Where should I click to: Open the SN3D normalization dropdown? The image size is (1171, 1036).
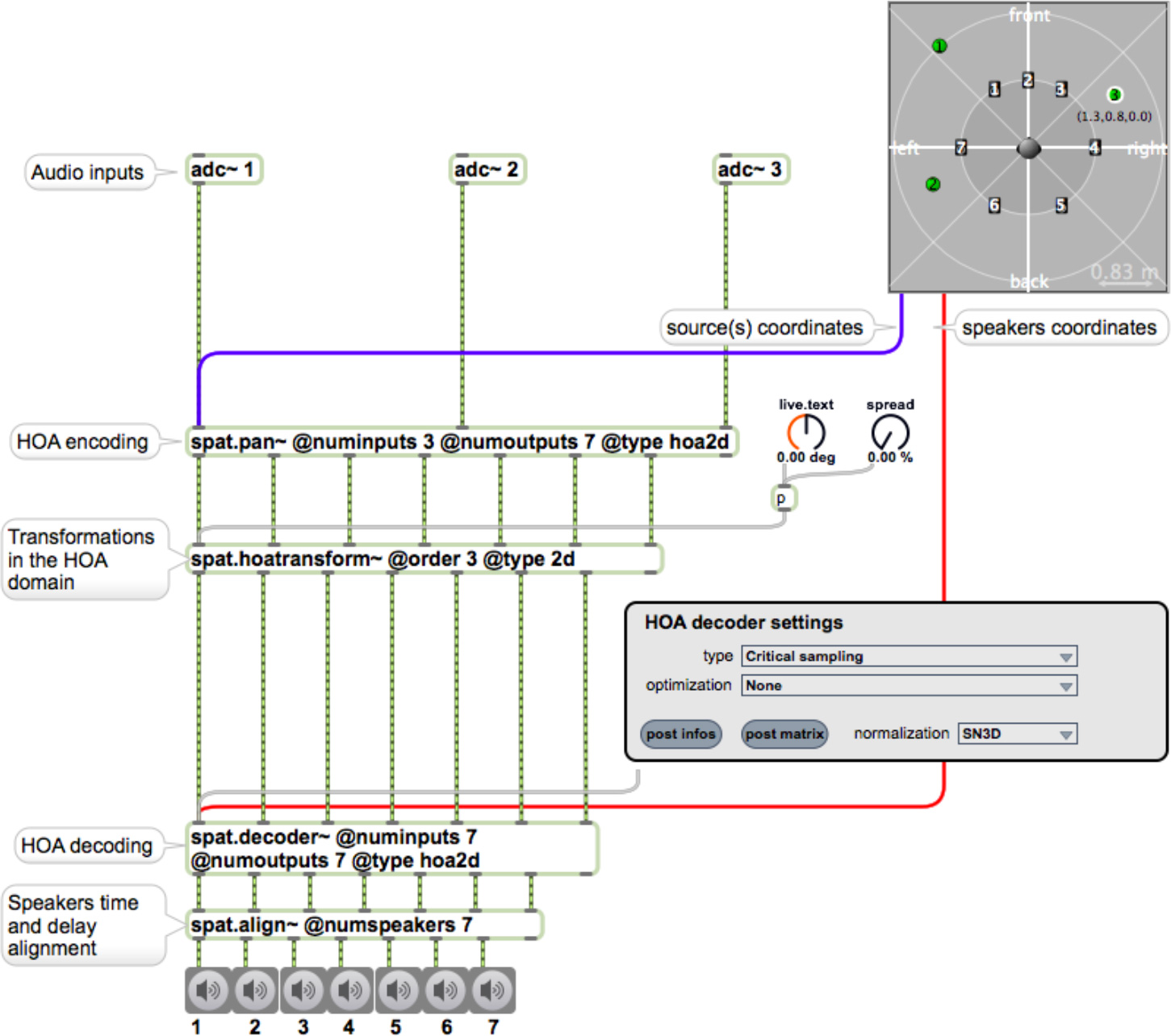coord(1017,733)
